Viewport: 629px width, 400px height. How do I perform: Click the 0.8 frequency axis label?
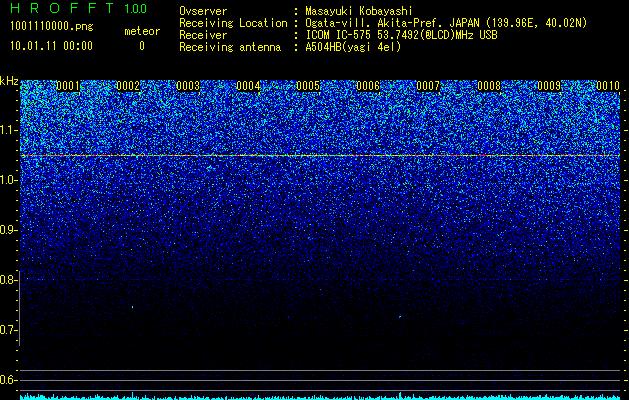[x=7, y=280]
